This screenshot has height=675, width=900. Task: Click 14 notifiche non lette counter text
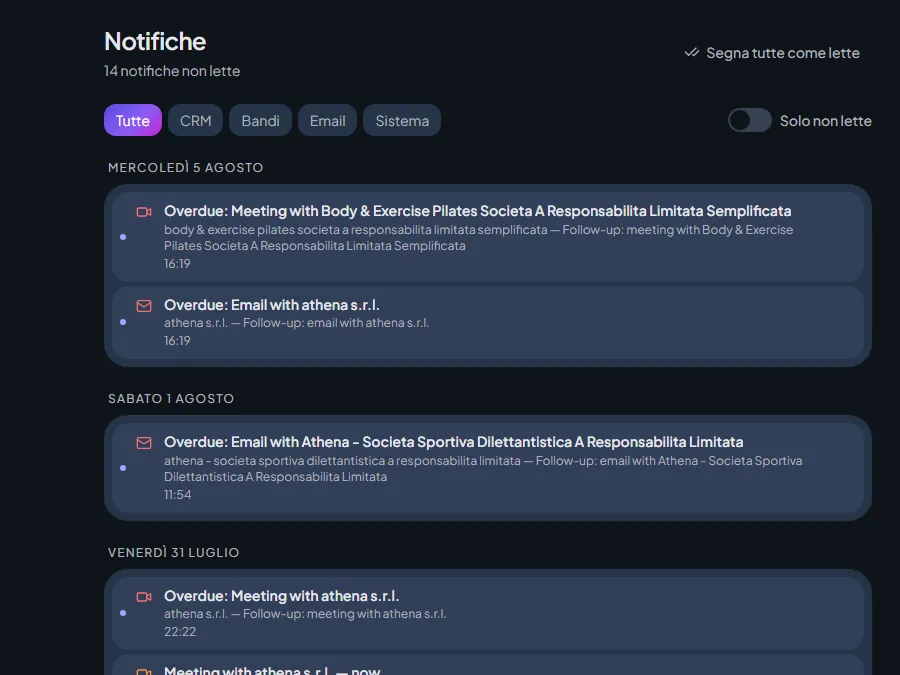point(172,71)
